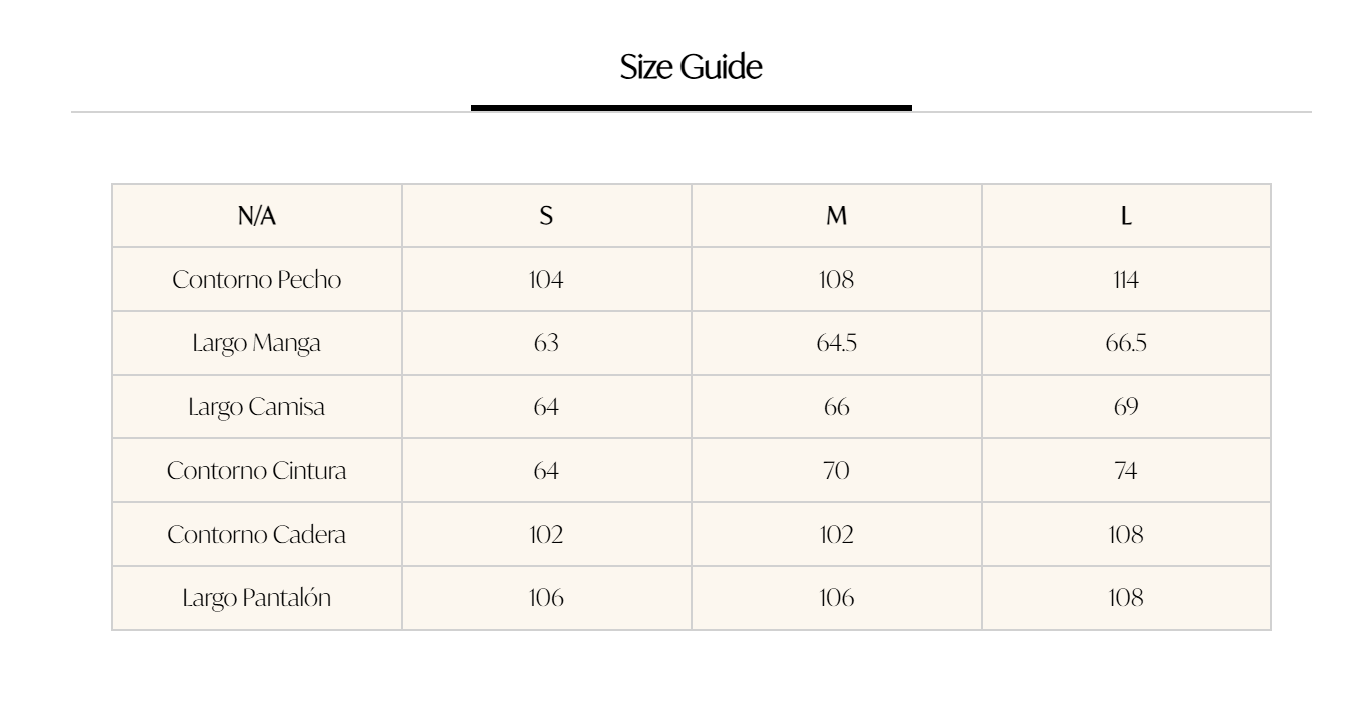
Task: Select the 70 Contorno Cintura value
Action: pyautogui.click(x=836, y=471)
